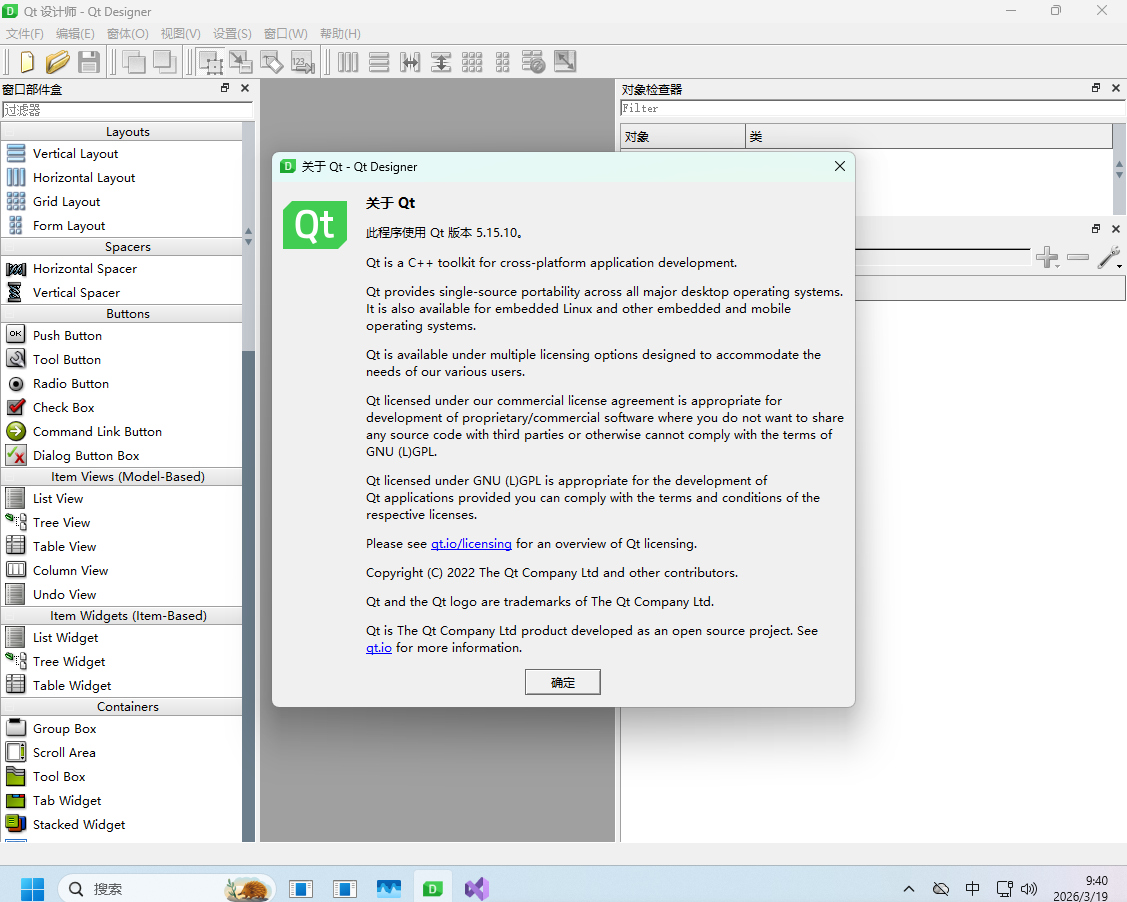
Task: Click the remove dynamic property minus button
Action: [1078, 257]
